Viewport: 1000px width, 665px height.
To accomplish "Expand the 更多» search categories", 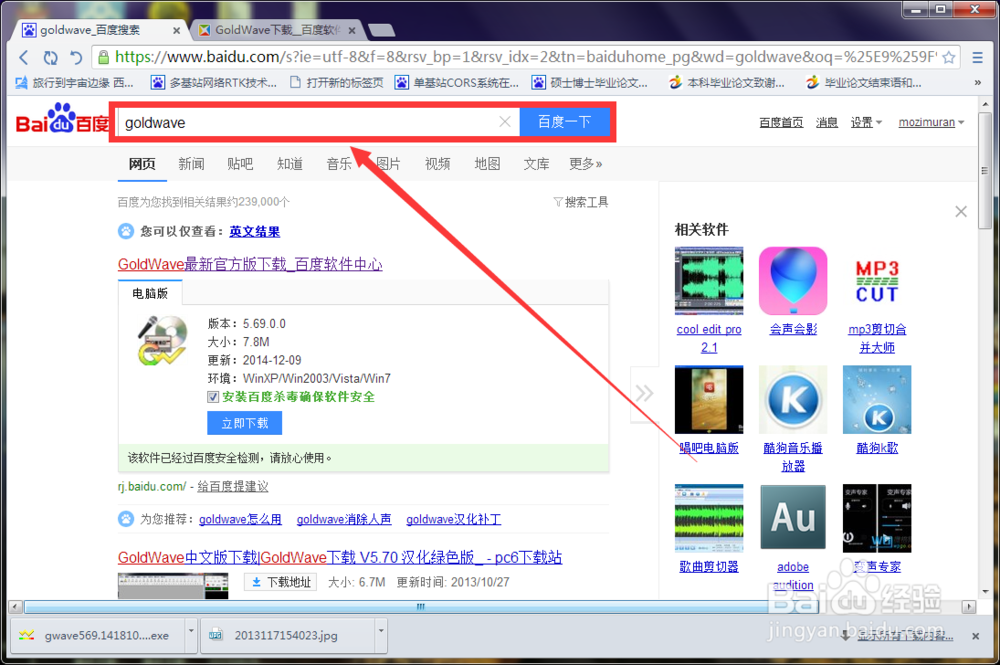I will tap(585, 164).
